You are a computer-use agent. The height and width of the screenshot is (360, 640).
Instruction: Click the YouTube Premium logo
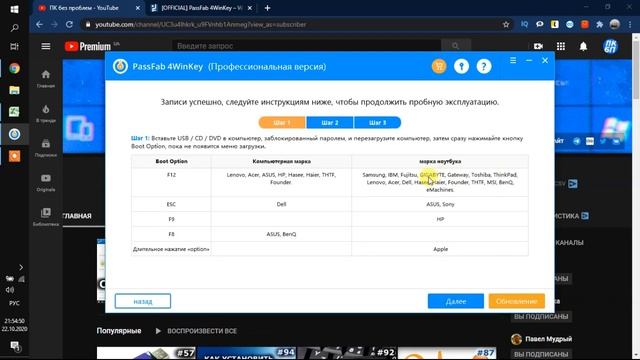click(88, 46)
